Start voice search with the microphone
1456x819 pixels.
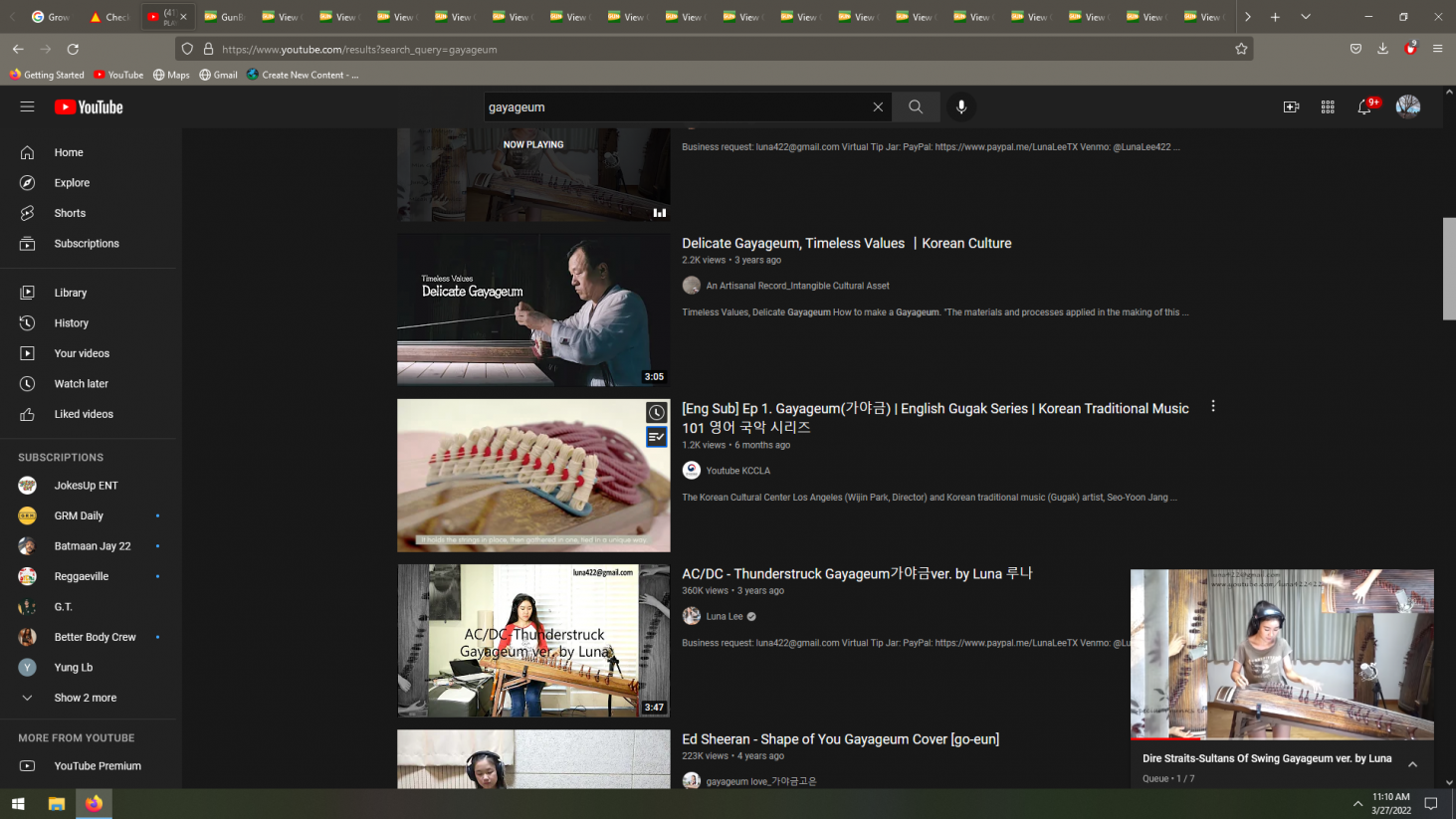point(961,107)
